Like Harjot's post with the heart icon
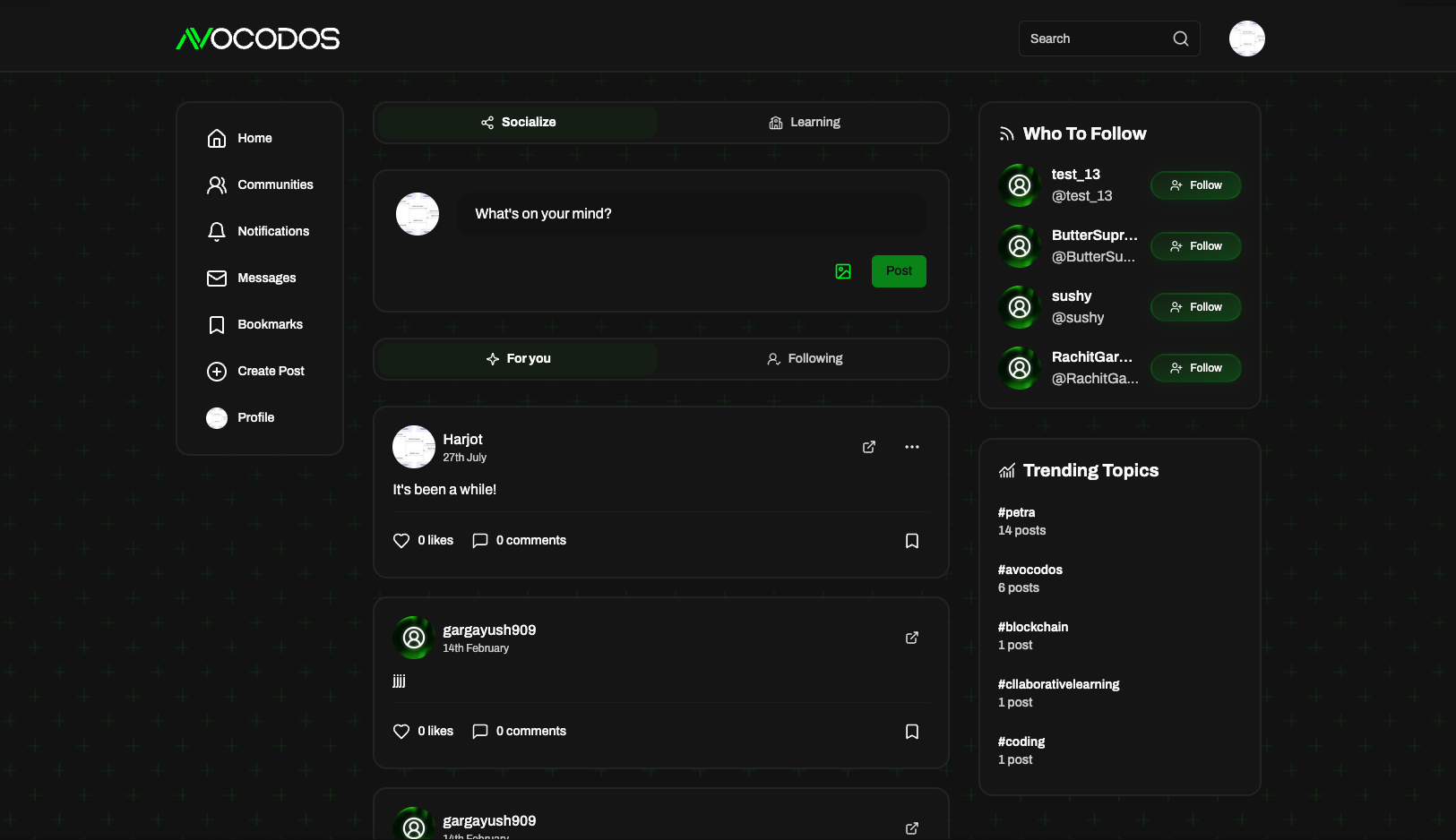The width and height of the screenshot is (1456, 840). point(401,540)
